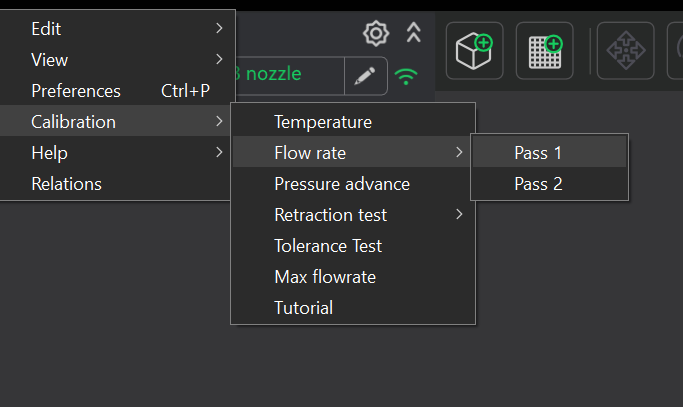The image size is (683, 407).
Task: Click the Add plate grid icon
Action: point(545,51)
